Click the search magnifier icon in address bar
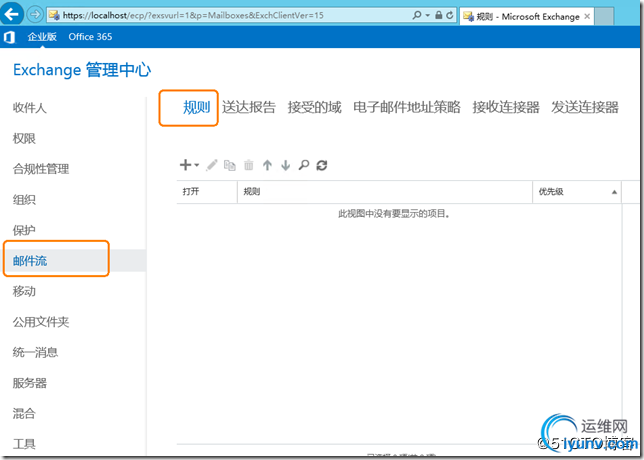Viewport: 644px width, 460px height. (x=416, y=15)
